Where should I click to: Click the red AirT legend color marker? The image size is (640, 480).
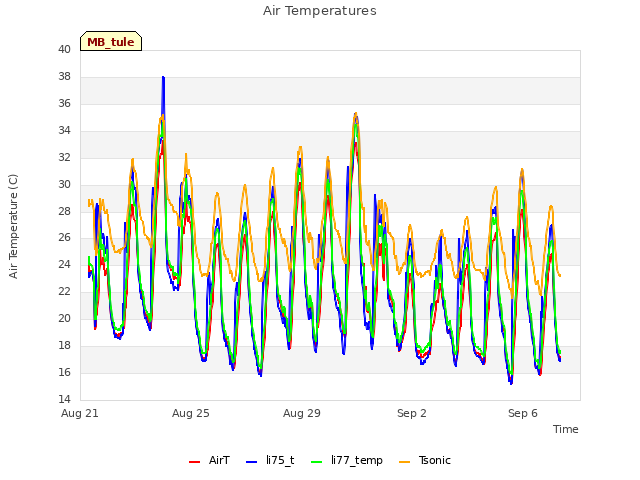click(x=194, y=462)
